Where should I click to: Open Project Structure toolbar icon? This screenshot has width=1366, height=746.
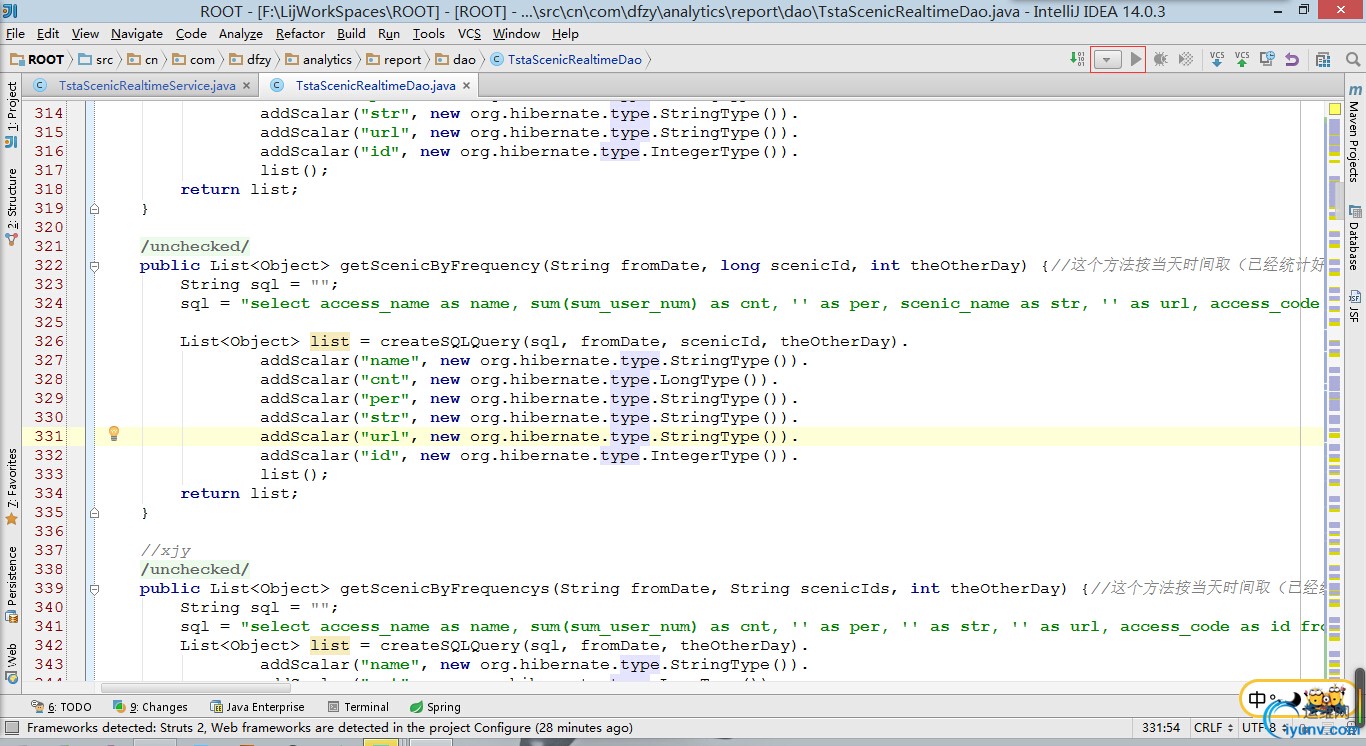pos(1323,60)
